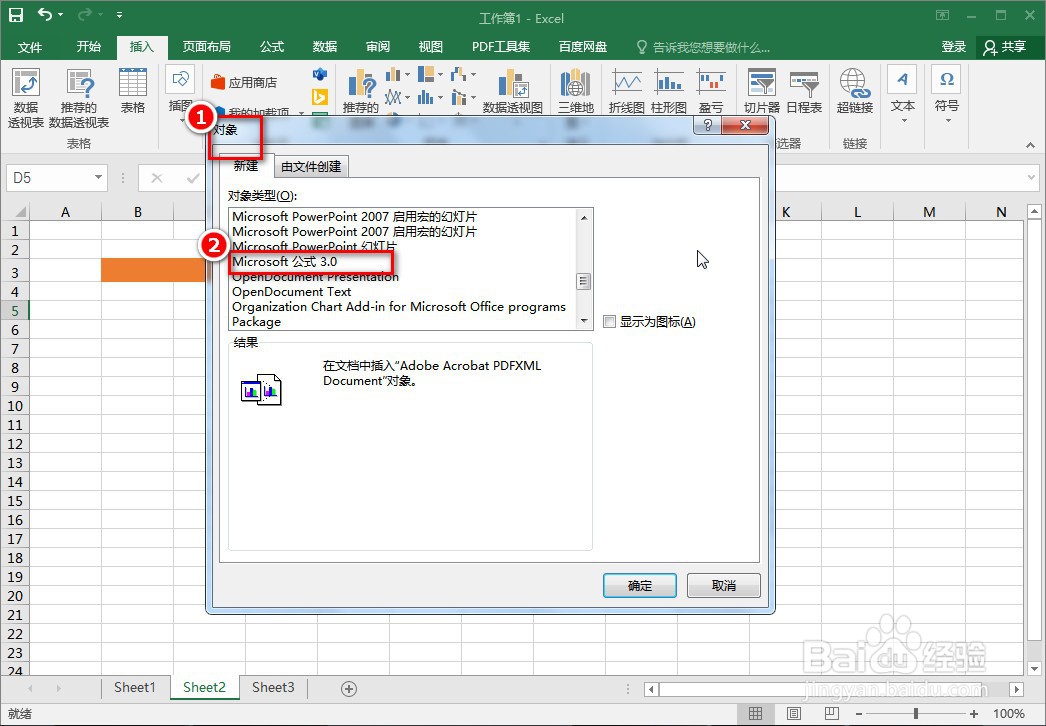
Task: Expand the formula bar
Action: pyautogui.click(x=1031, y=177)
